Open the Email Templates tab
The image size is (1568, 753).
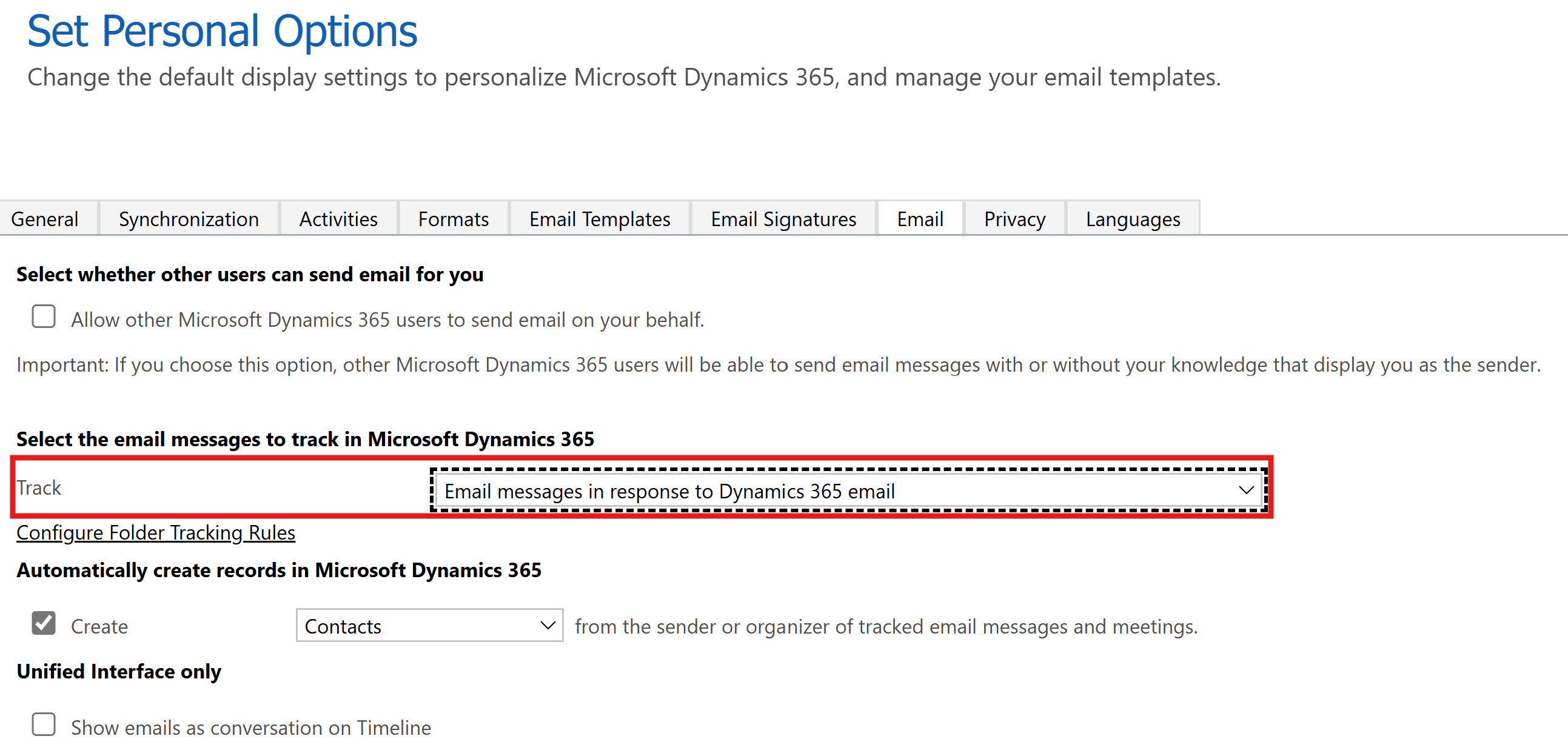coord(600,218)
